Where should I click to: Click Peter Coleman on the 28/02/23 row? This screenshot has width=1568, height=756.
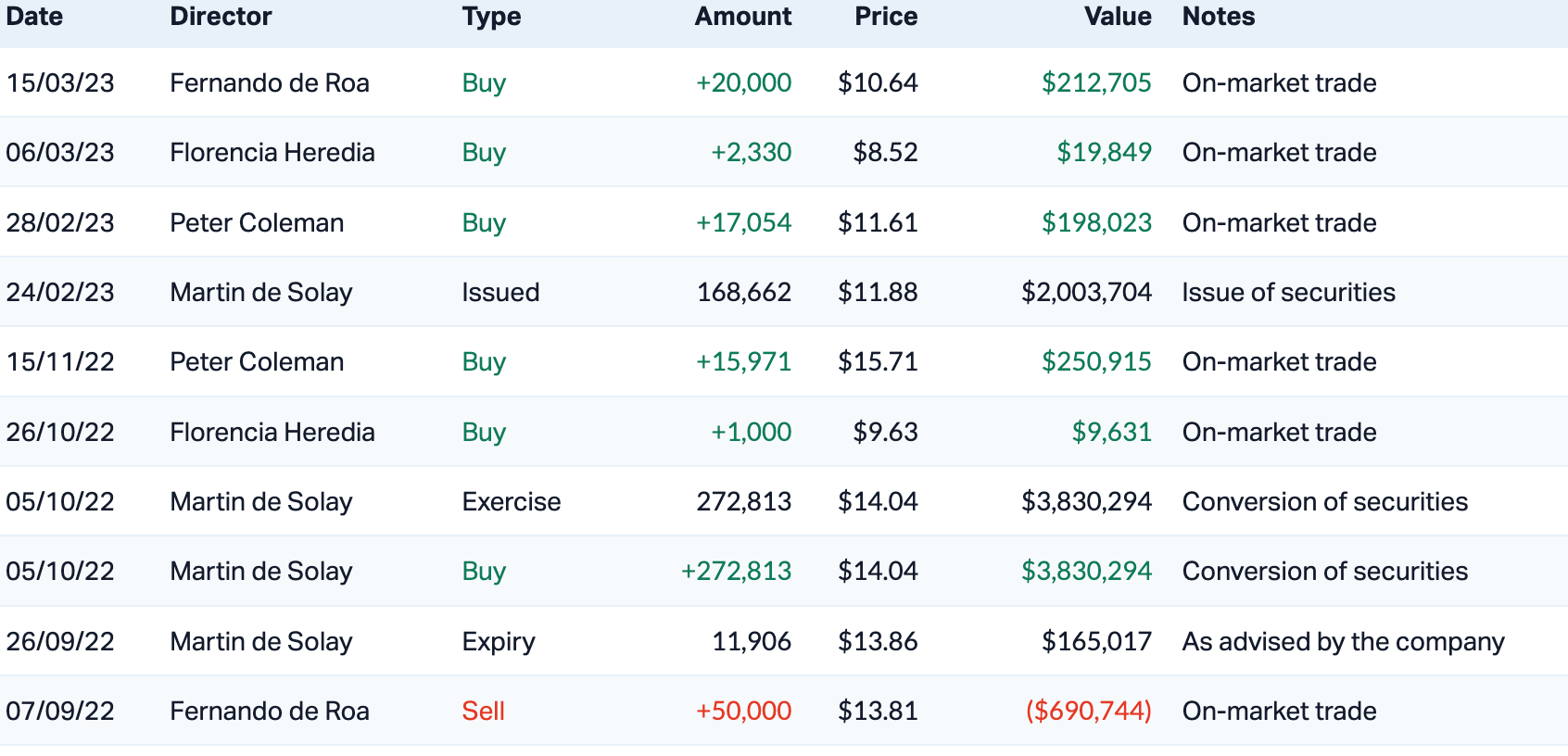[x=257, y=223]
